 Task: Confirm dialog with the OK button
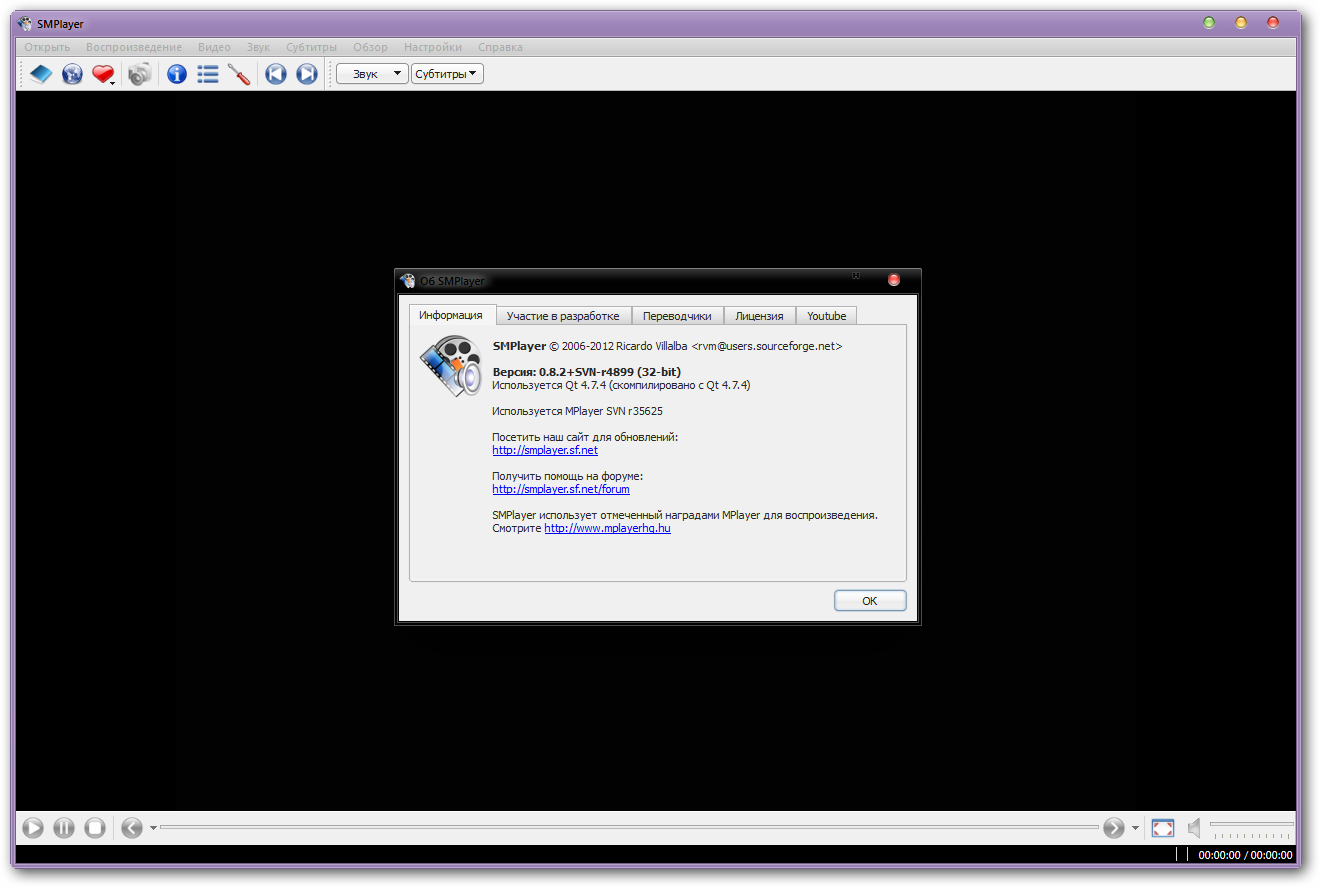click(870, 601)
